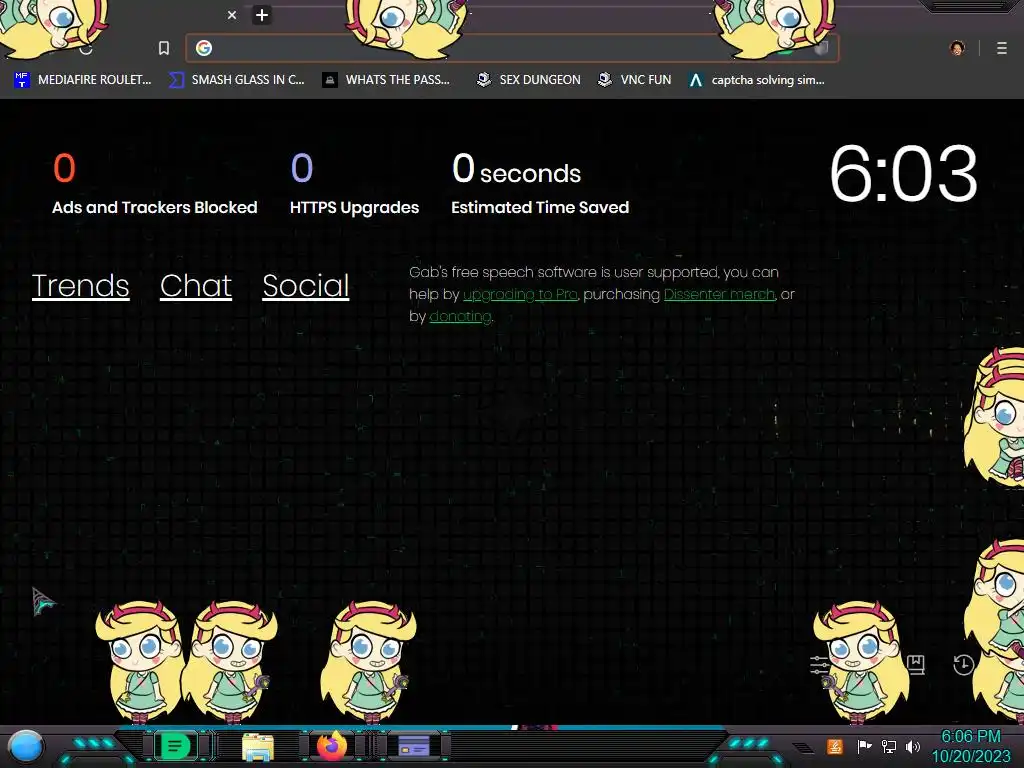Open the Action Center flag icon

click(x=864, y=746)
